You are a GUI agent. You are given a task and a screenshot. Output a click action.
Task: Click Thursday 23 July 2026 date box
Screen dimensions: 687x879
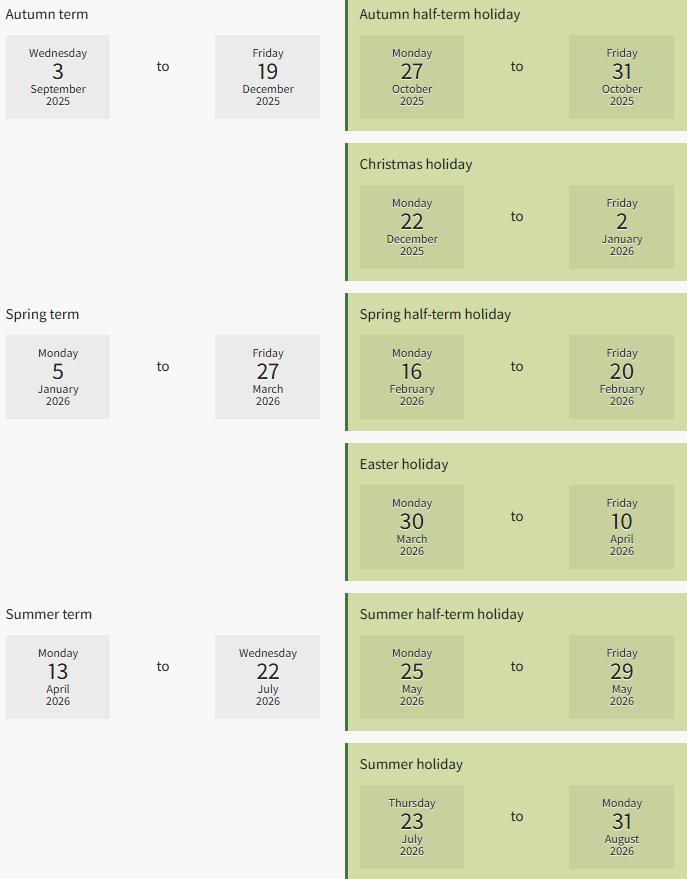click(412, 827)
